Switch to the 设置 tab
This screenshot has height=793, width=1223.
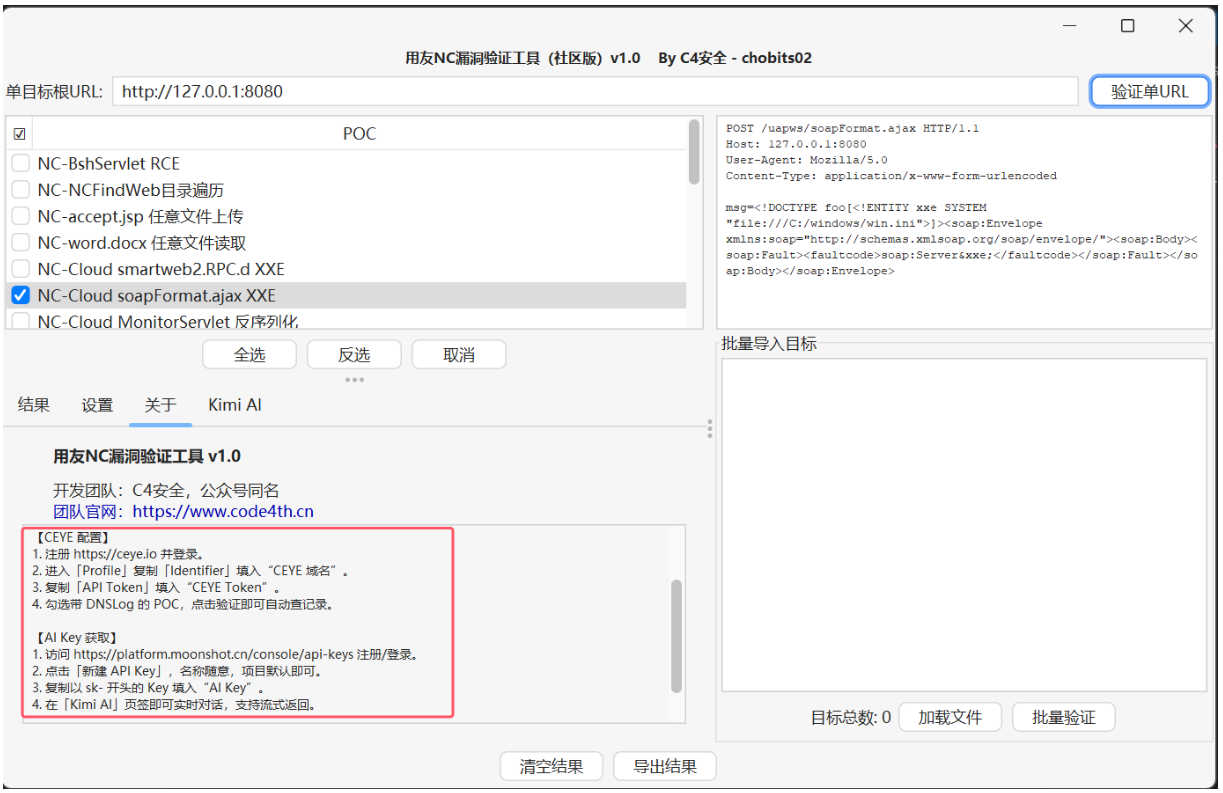click(97, 405)
